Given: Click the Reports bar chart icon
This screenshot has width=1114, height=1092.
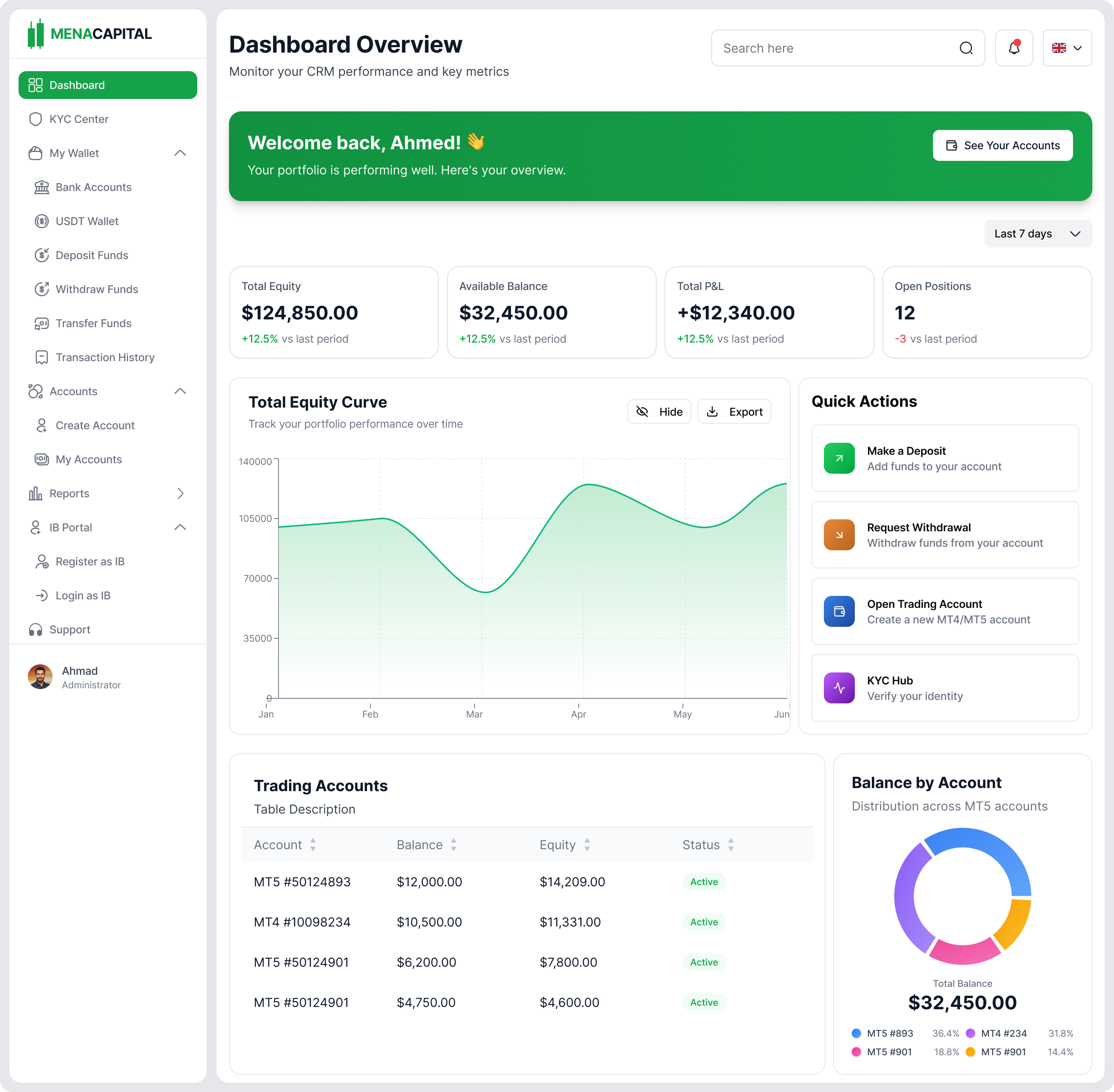Looking at the screenshot, I should click(x=36, y=493).
